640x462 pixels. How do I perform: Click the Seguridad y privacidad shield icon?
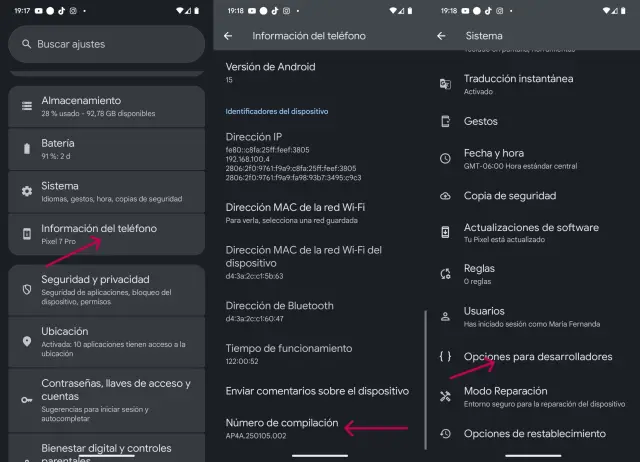pyautogui.click(x=27, y=289)
